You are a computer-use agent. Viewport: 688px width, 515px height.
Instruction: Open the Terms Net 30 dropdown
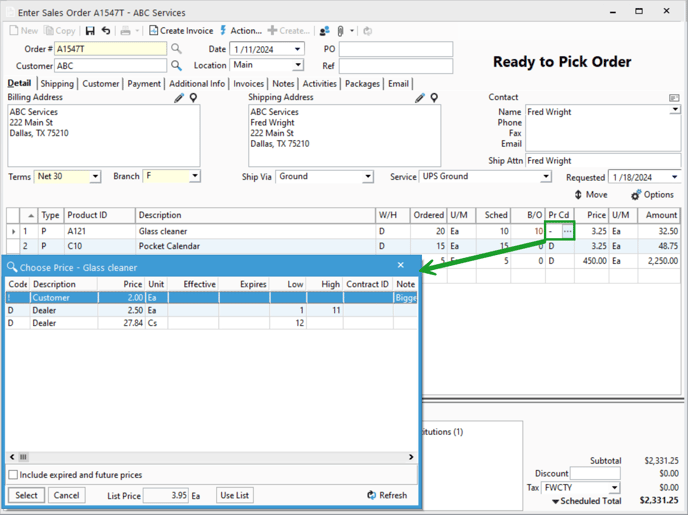click(x=95, y=177)
